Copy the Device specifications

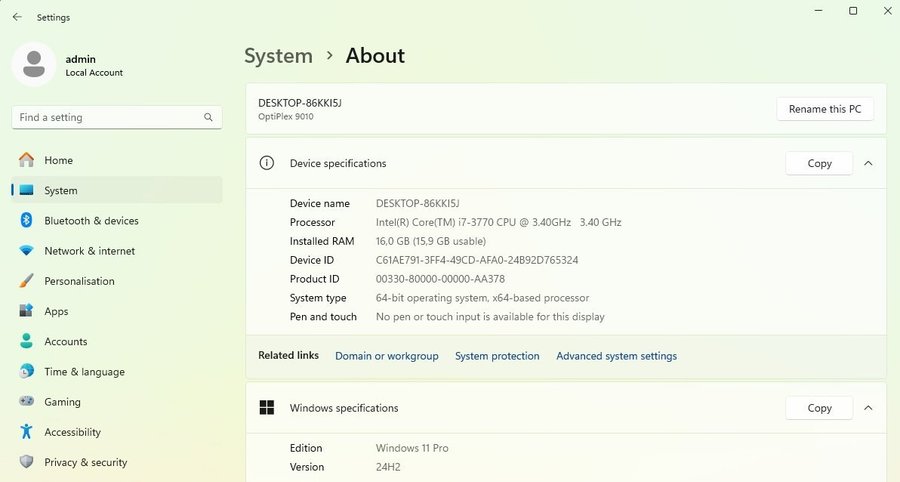point(819,163)
